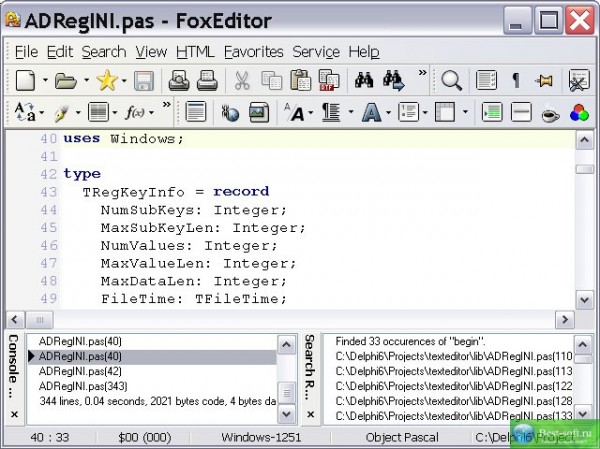The width and height of the screenshot is (600, 449).
Task: Click the magnifying glass zoom icon
Action: tap(452, 81)
